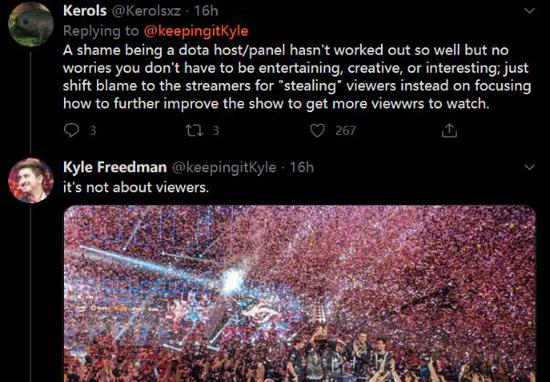Click the 16h timestamp on Kerols' tweet

(x=206, y=11)
